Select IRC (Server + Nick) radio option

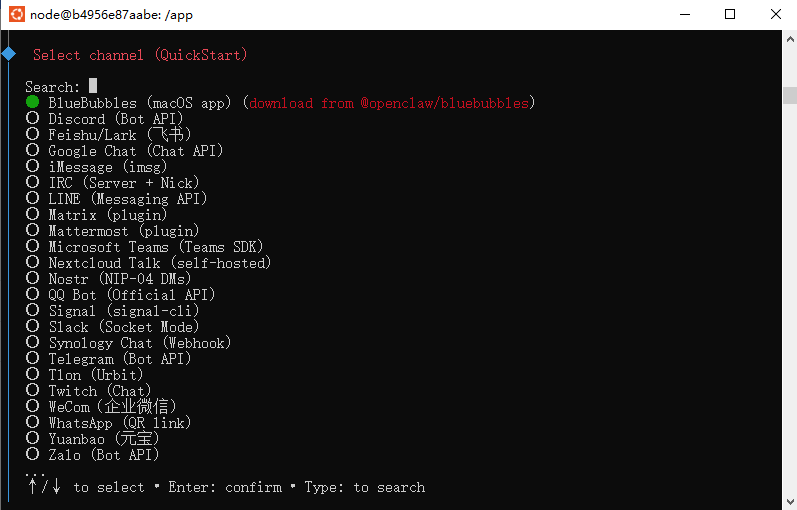pos(33,182)
